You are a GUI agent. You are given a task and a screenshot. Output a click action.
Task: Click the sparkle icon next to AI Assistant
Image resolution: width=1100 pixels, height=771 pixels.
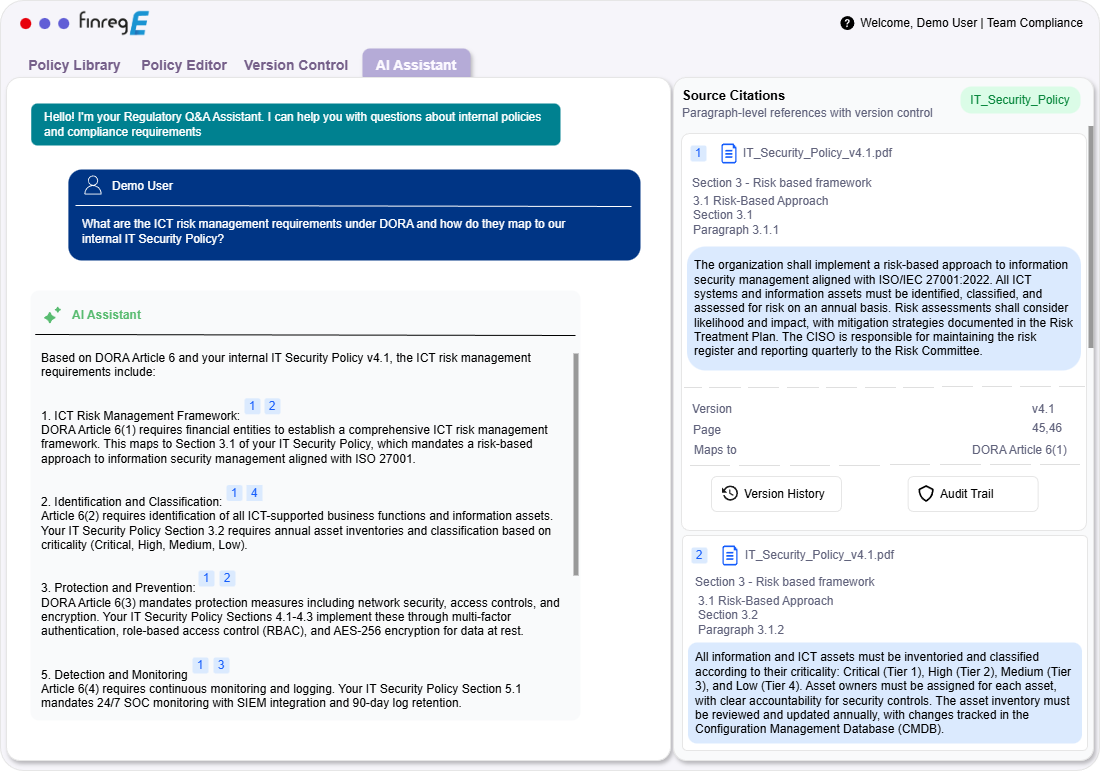[x=51, y=315]
